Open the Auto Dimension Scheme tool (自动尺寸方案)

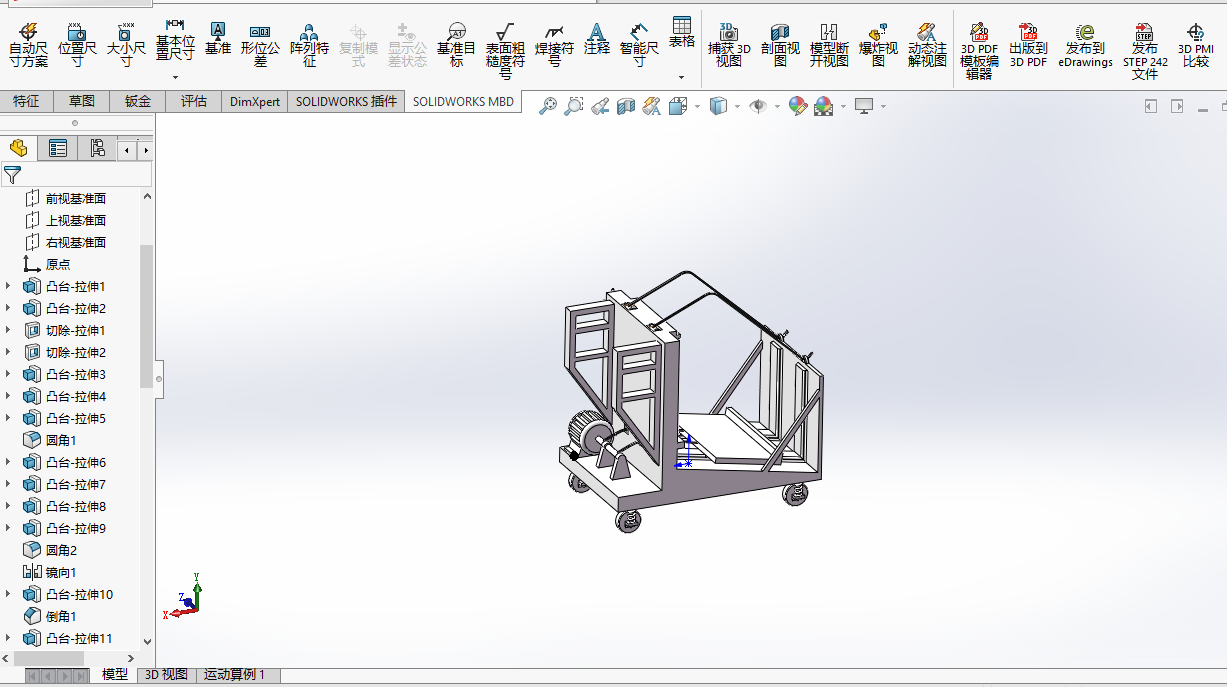coord(28,45)
